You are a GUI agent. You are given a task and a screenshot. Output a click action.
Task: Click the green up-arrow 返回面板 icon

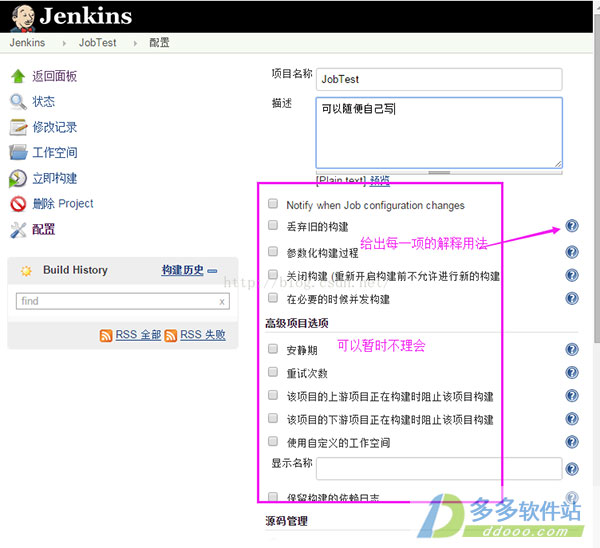coord(18,76)
